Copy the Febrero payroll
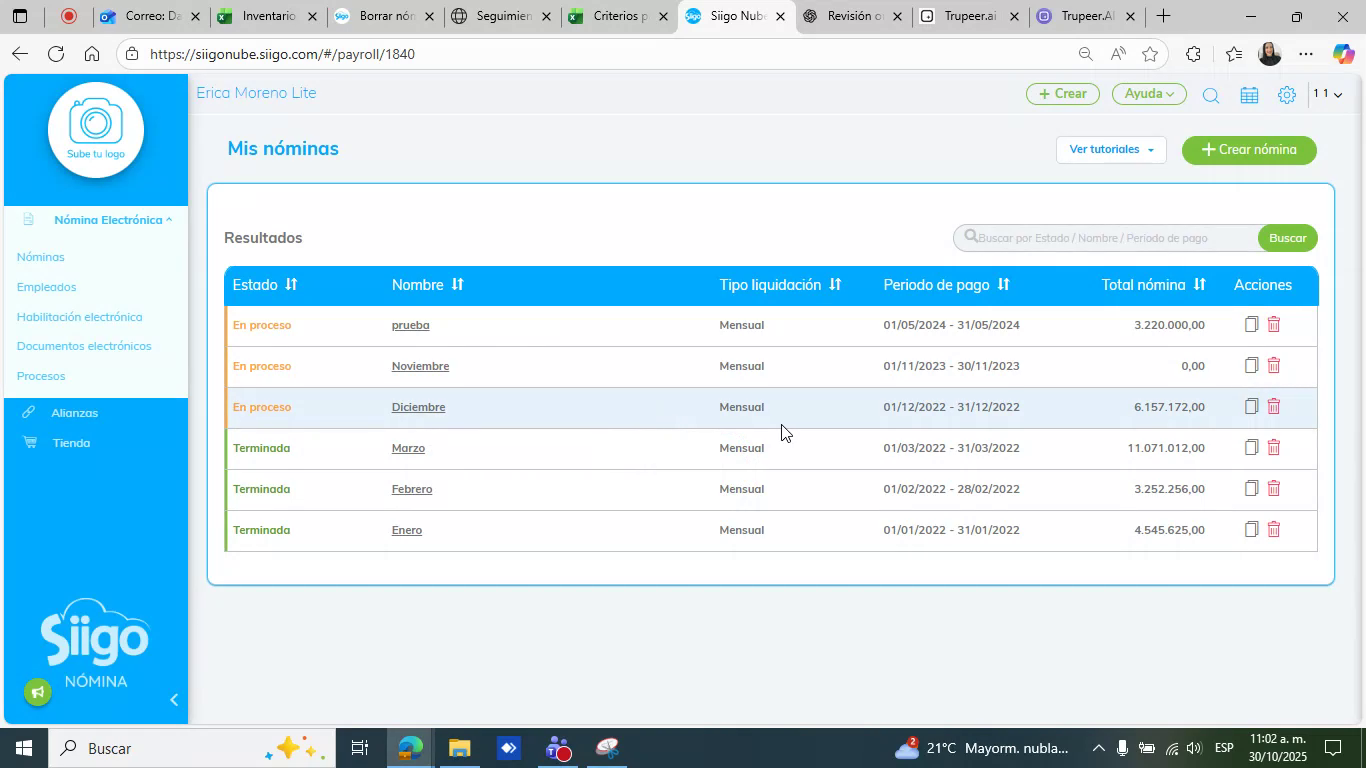 1251,488
